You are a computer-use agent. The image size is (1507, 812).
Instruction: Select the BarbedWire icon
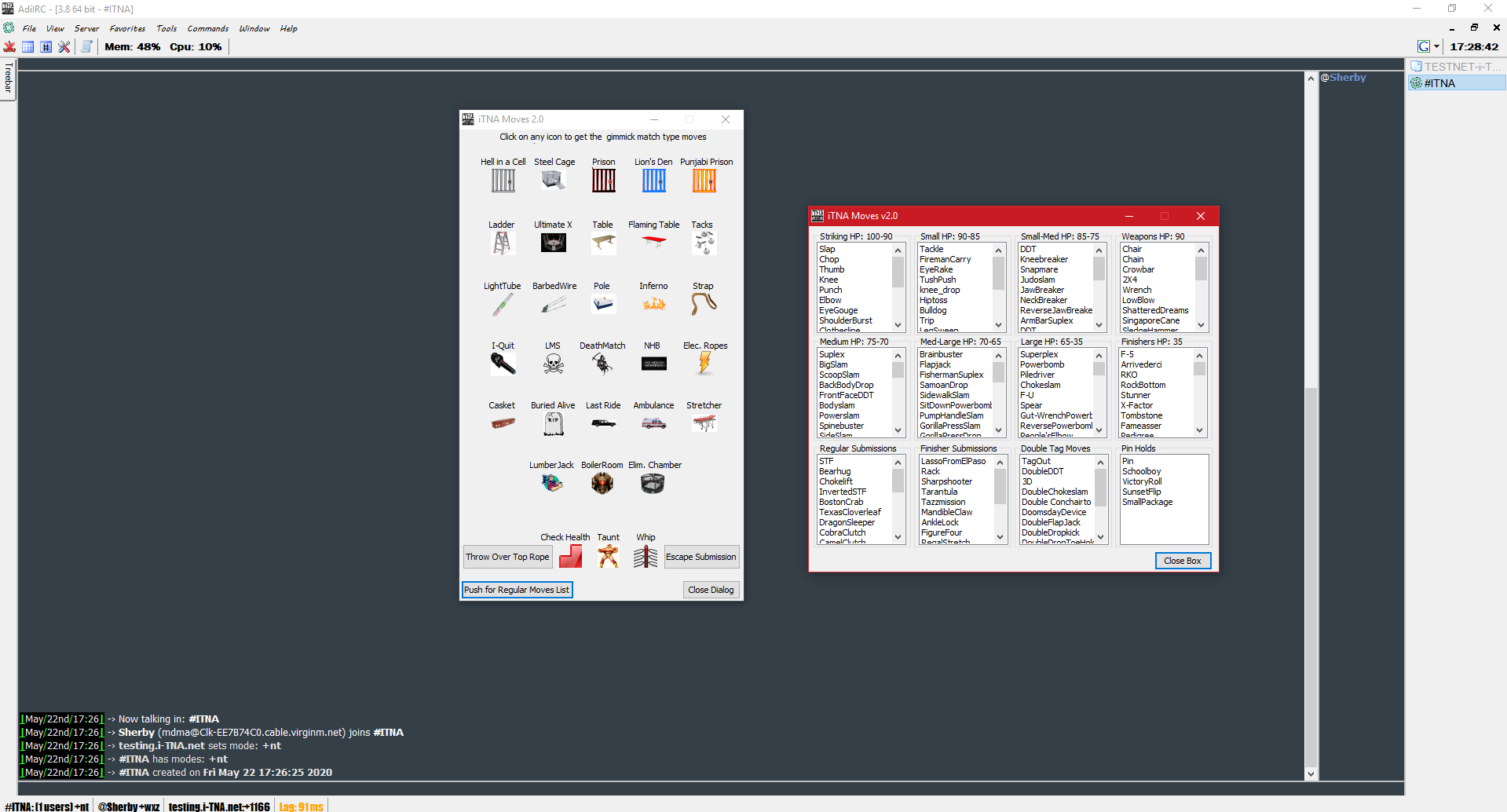(554, 304)
